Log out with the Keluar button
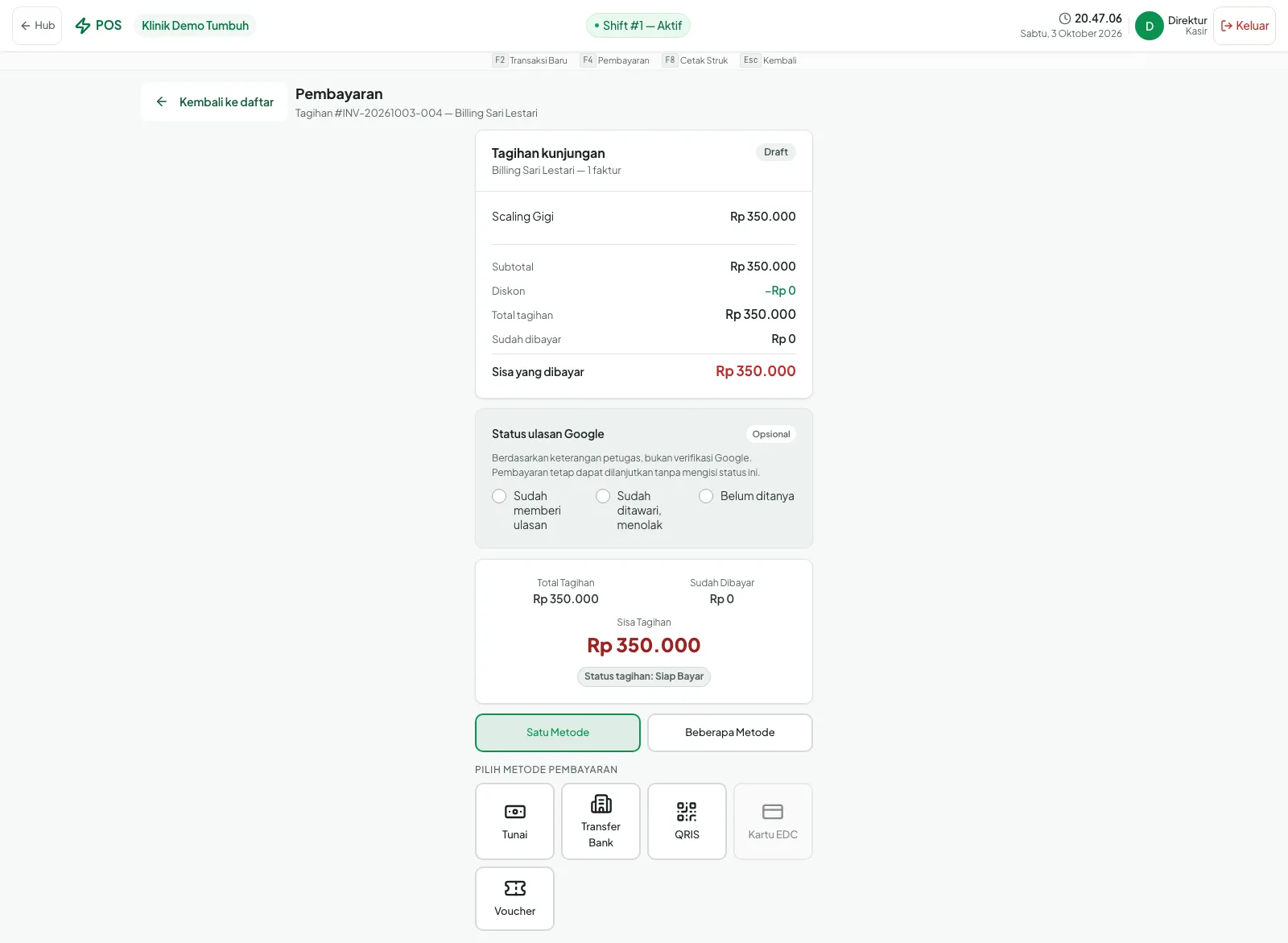Viewport: 1288px width, 943px height. click(1245, 26)
